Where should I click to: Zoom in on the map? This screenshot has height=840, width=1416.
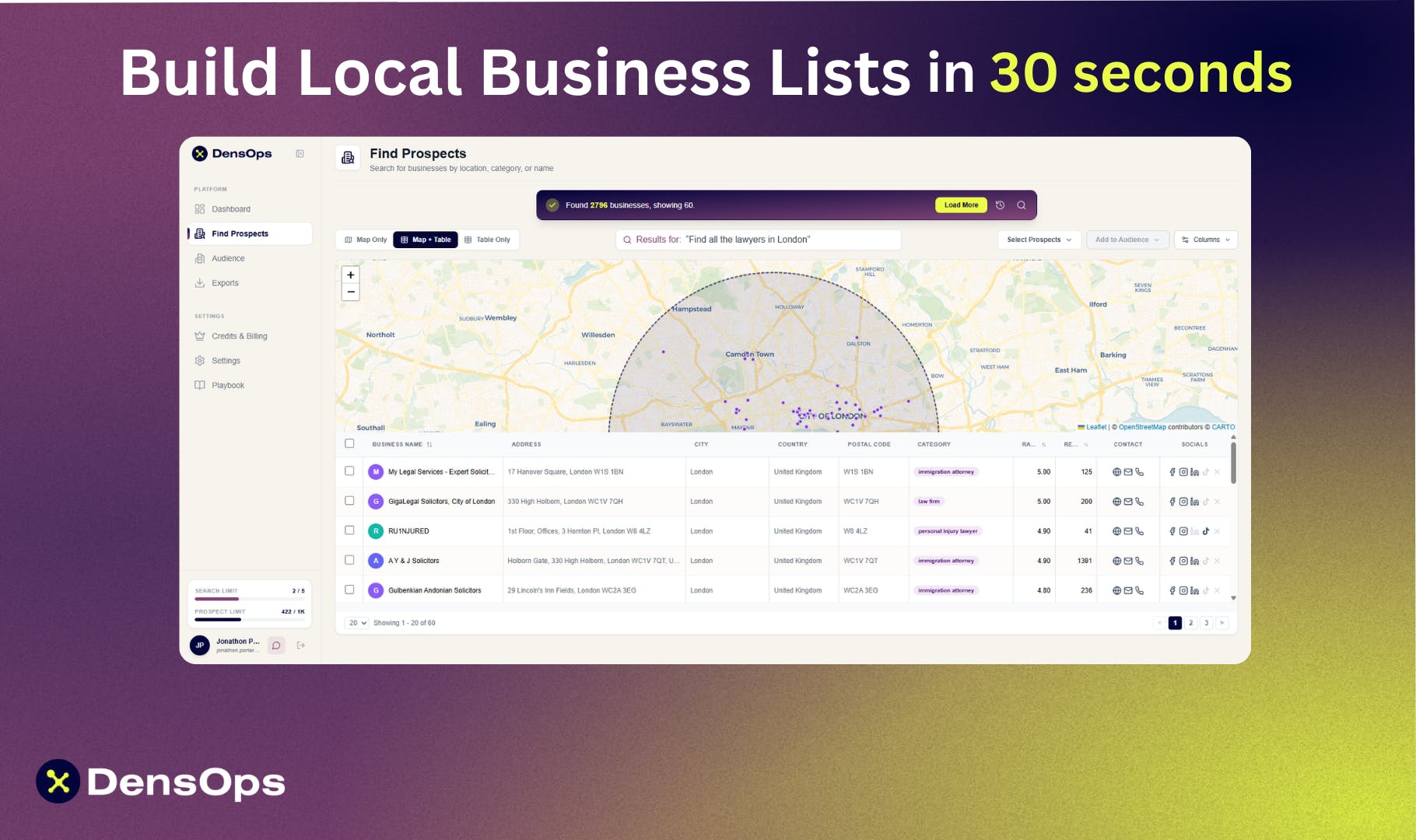(x=351, y=275)
